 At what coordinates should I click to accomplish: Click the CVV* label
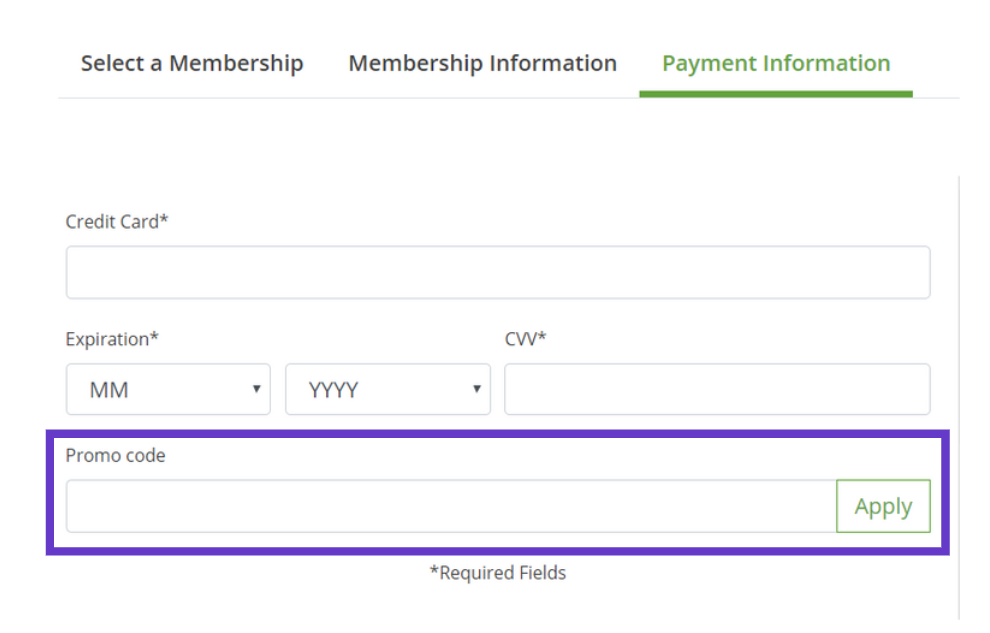(526, 339)
